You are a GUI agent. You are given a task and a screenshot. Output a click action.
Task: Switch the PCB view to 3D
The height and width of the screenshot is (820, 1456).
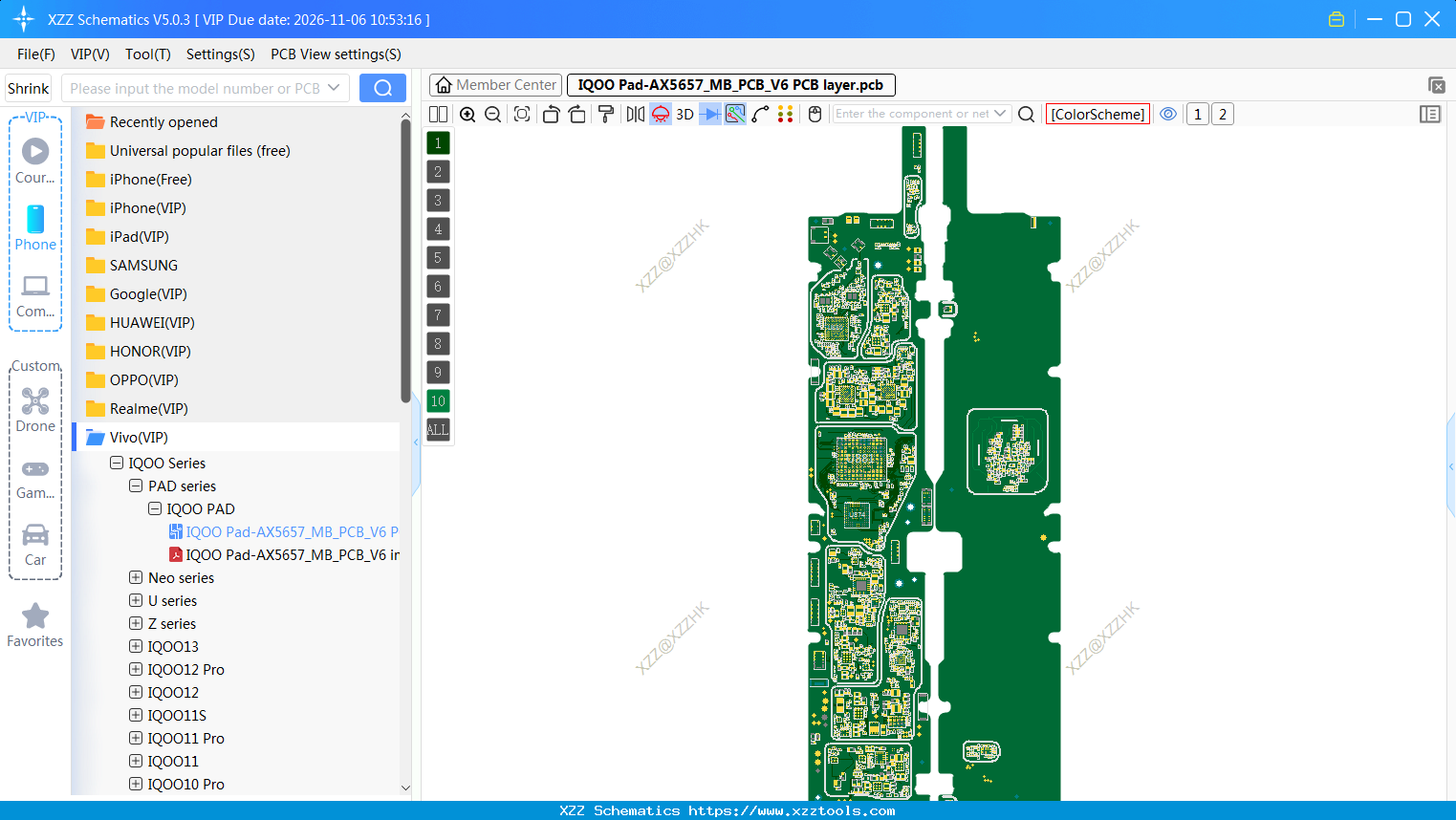[x=684, y=114]
